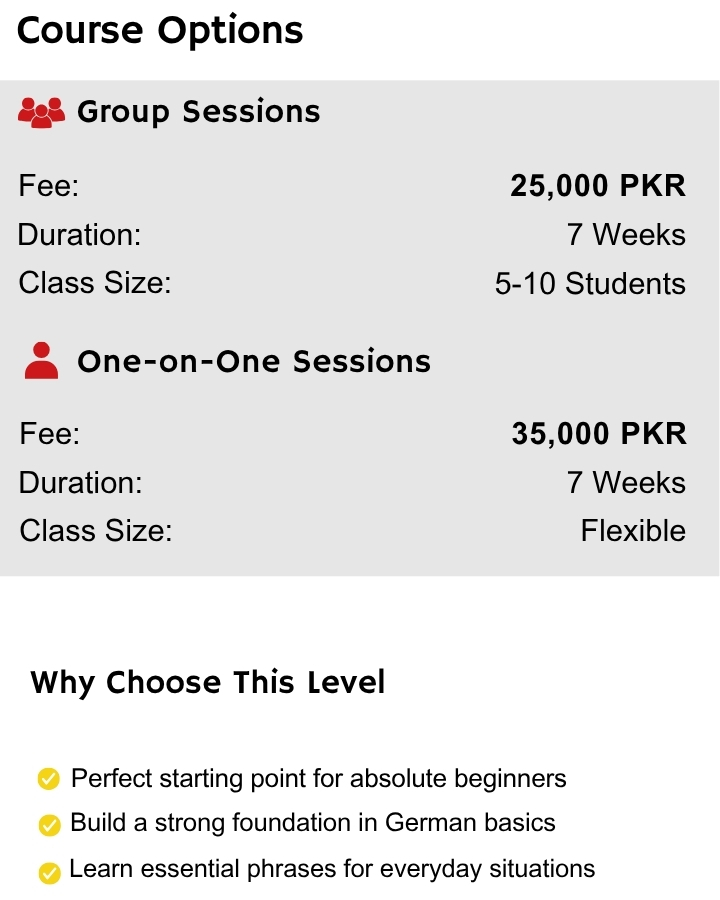Click the Fee label under Group Sessions
The height and width of the screenshot is (900, 720).
tap(49, 186)
